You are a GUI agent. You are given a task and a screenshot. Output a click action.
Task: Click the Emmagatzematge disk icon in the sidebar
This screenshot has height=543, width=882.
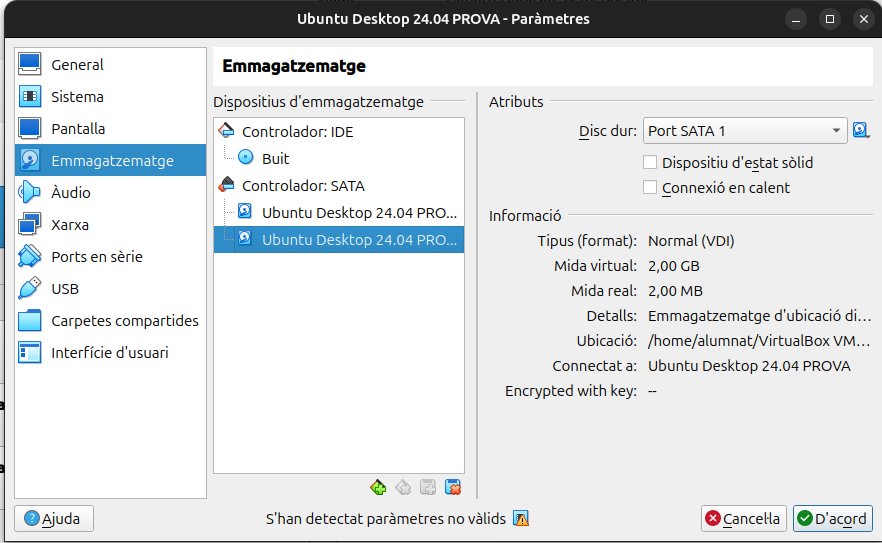coord(31,161)
